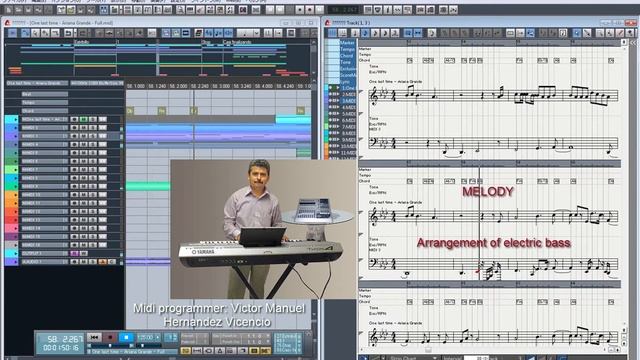The width and height of the screenshot is (640, 360).
Task: Toggle first button on MIDI 4 track row
Action: [x=74, y=144]
